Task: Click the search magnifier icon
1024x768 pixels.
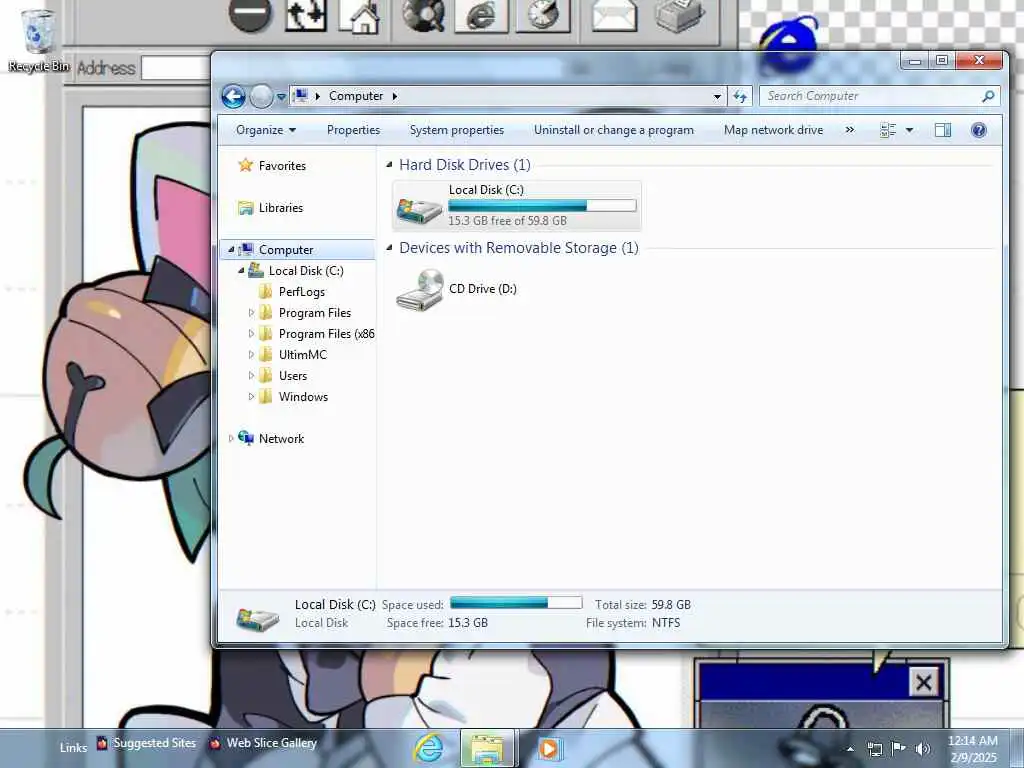Action: click(988, 96)
